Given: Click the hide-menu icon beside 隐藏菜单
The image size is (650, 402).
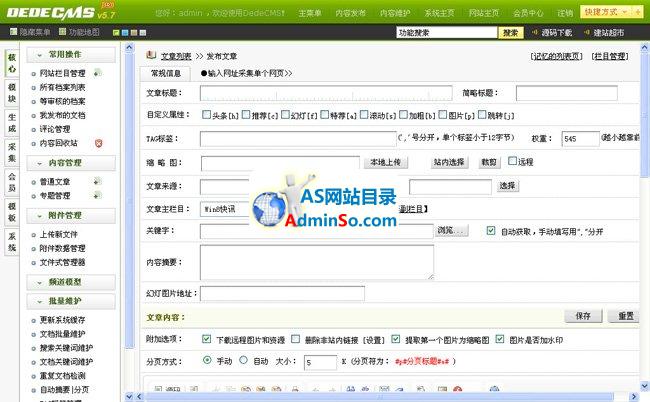Looking at the screenshot, I should [x=14, y=32].
